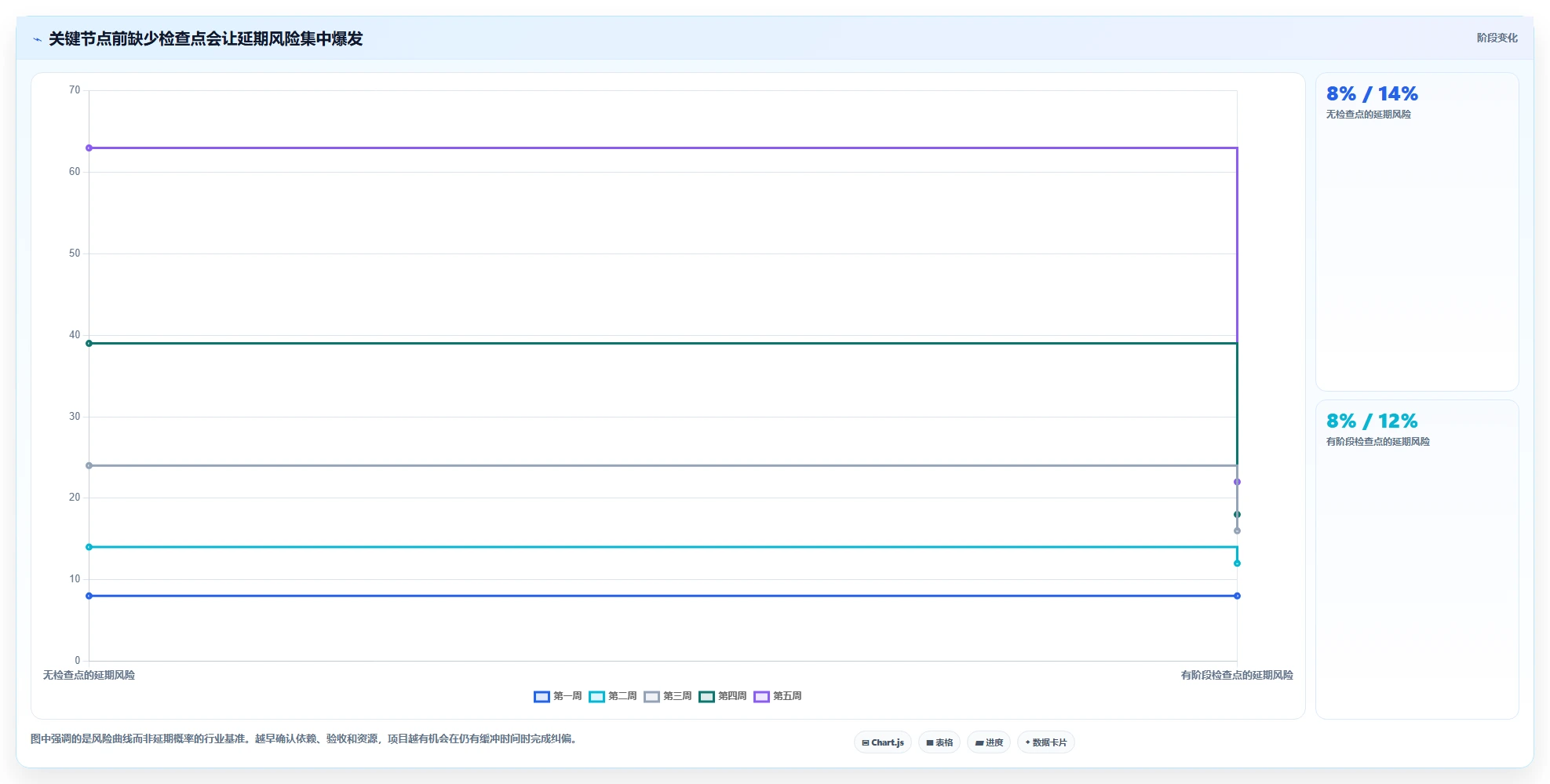Click the 8% / 12% value card
This screenshot has width=1550, height=784.
point(1417,560)
